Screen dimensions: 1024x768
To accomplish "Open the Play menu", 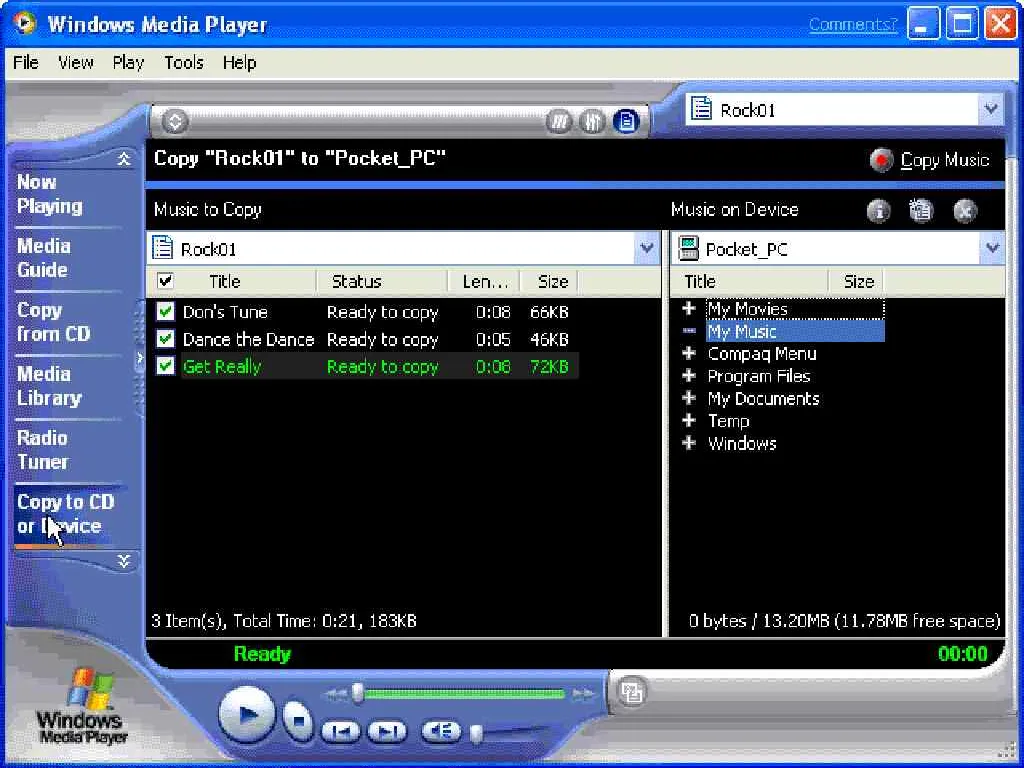I will [128, 63].
